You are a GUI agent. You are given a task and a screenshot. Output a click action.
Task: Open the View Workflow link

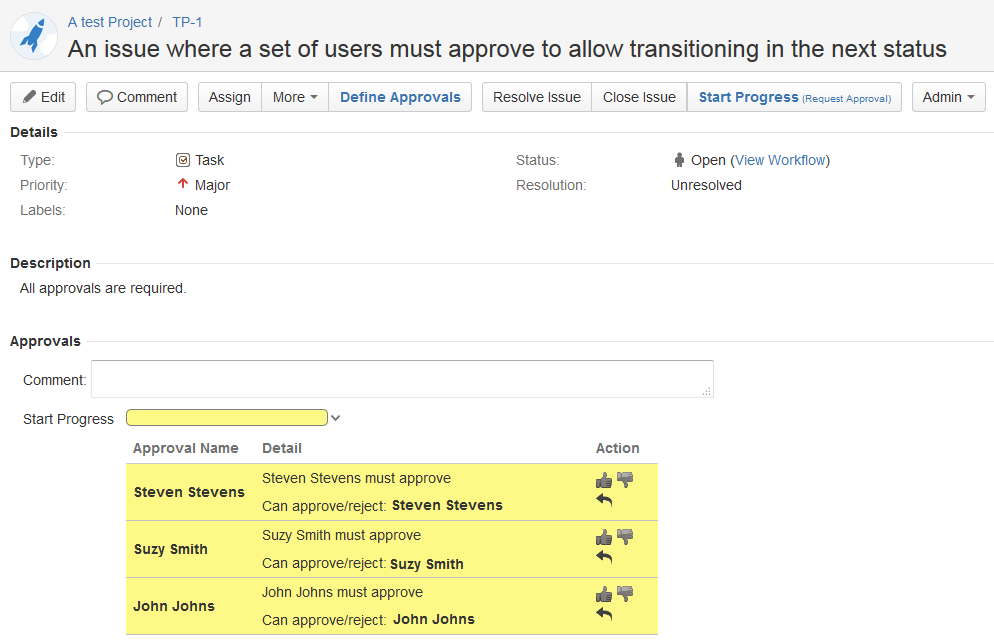[780, 160]
